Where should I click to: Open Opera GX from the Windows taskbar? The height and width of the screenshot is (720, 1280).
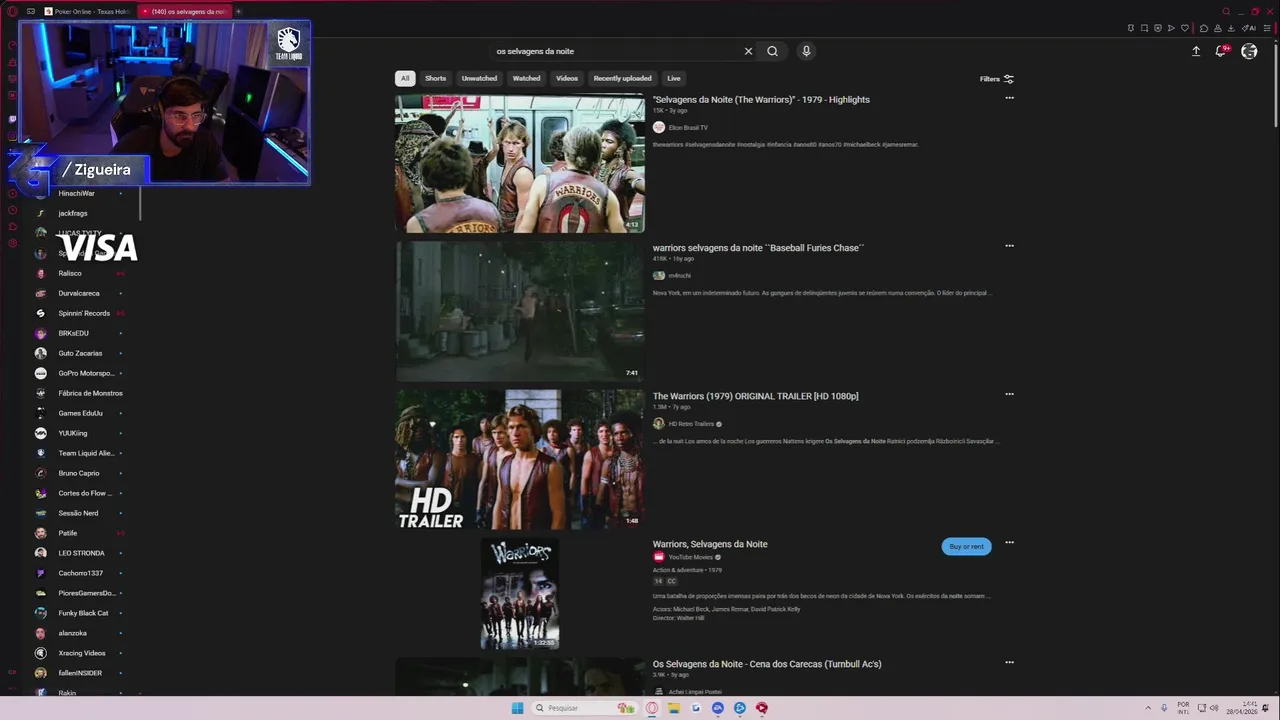click(652, 708)
